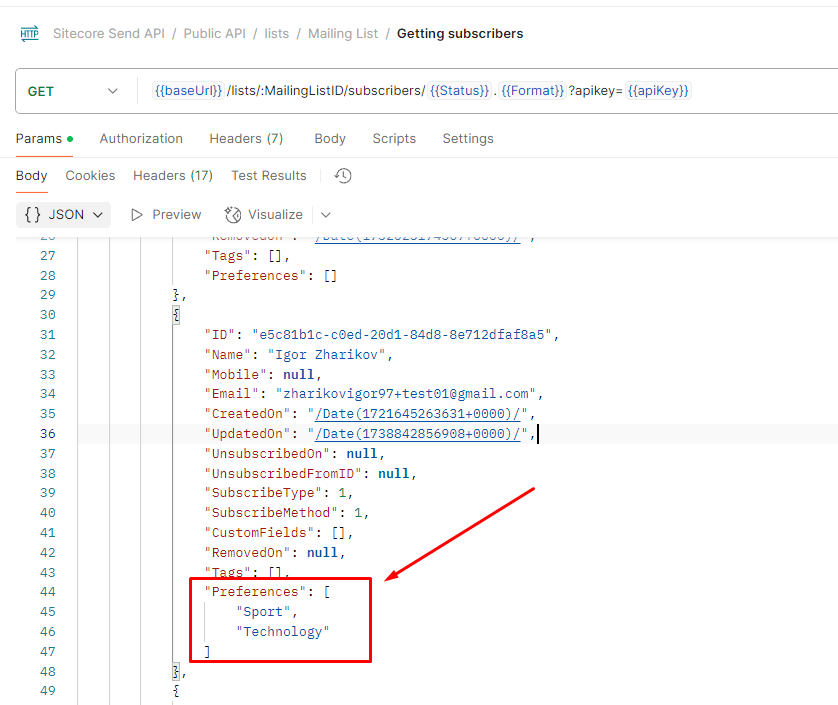Screen dimensions: 838x705
Task: Click the "Sport" preference value
Action: click(x=263, y=612)
